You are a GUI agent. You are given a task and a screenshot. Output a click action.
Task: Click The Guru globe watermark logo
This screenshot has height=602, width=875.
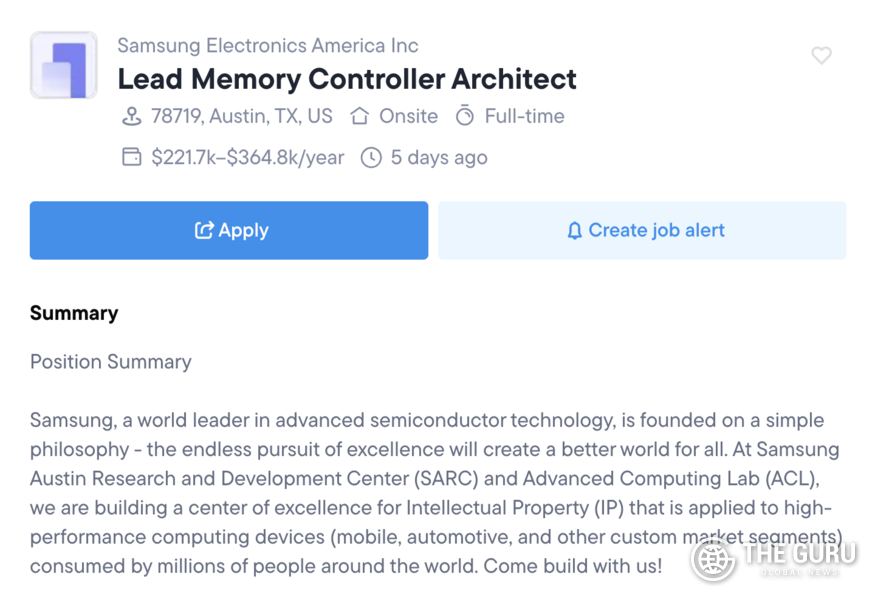pyautogui.click(x=713, y=558)
